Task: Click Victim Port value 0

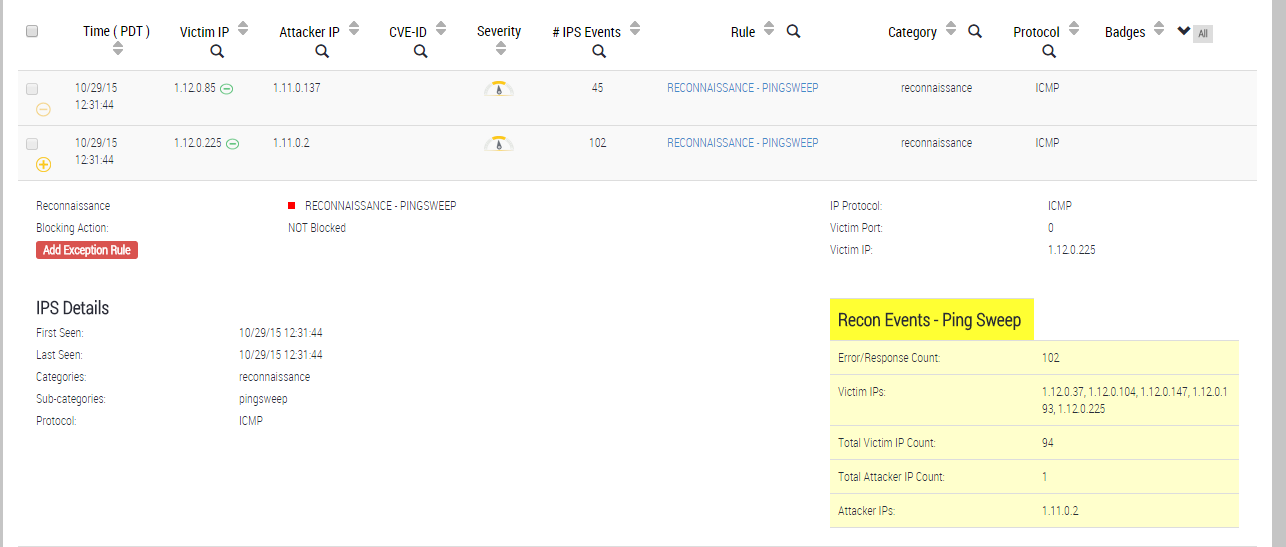Action: pos(1051,228)
